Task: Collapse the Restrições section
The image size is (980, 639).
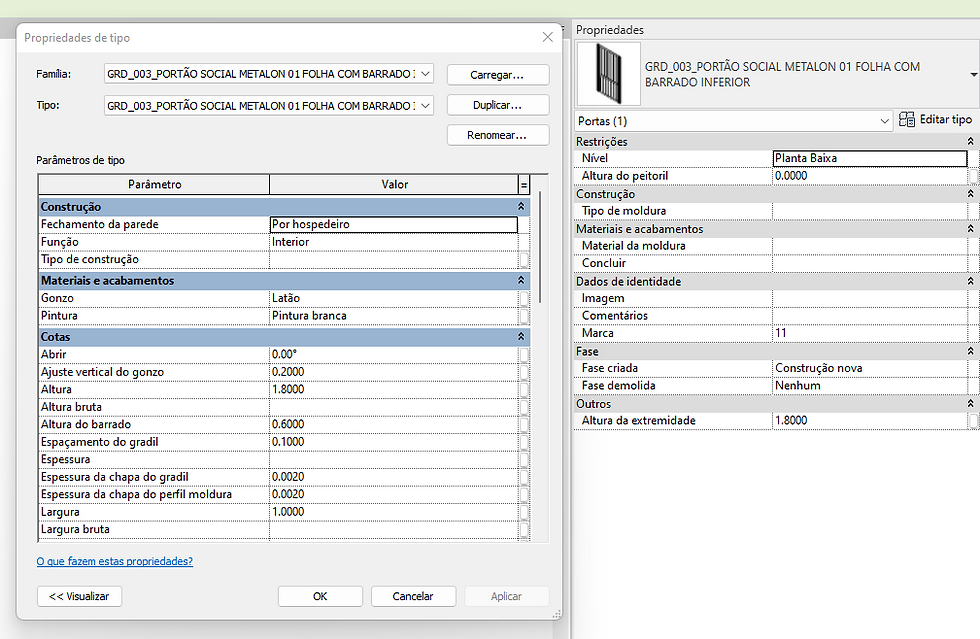Action: (970, 141)
